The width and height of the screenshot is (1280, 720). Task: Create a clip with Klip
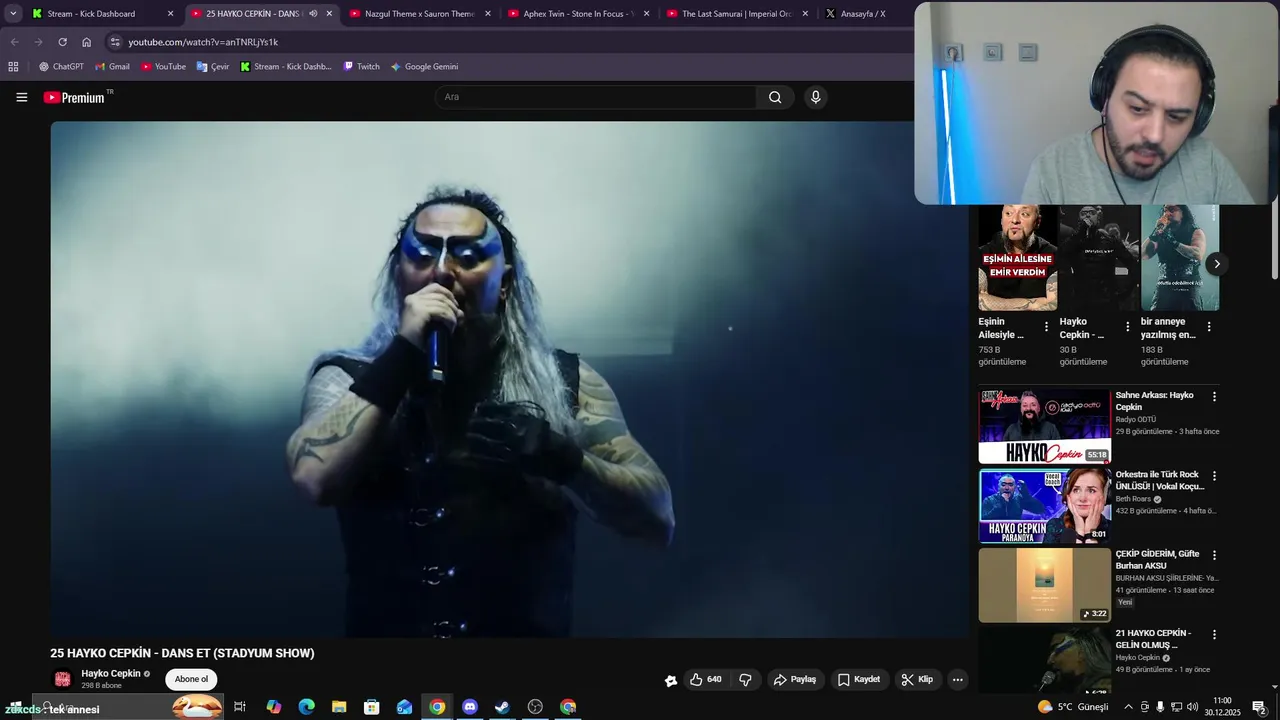[x=917, y=680]
